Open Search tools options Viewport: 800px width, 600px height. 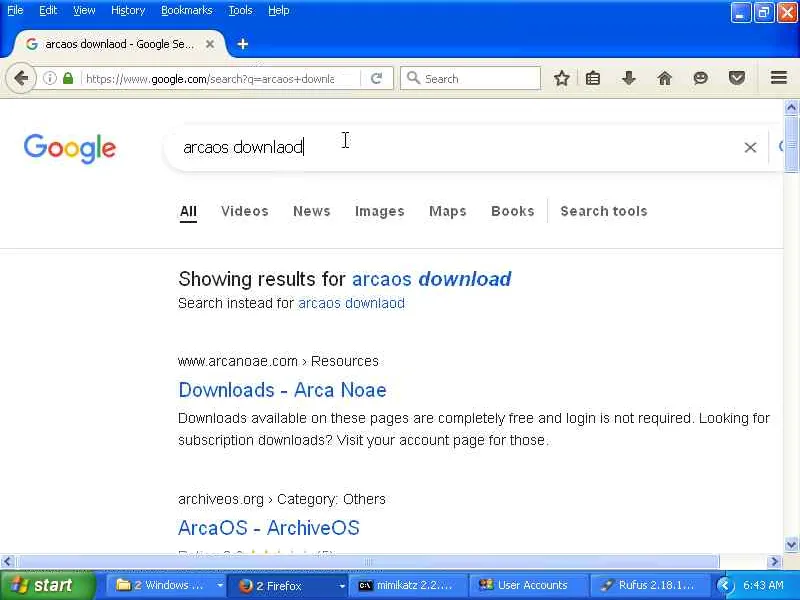pos(604,211)
